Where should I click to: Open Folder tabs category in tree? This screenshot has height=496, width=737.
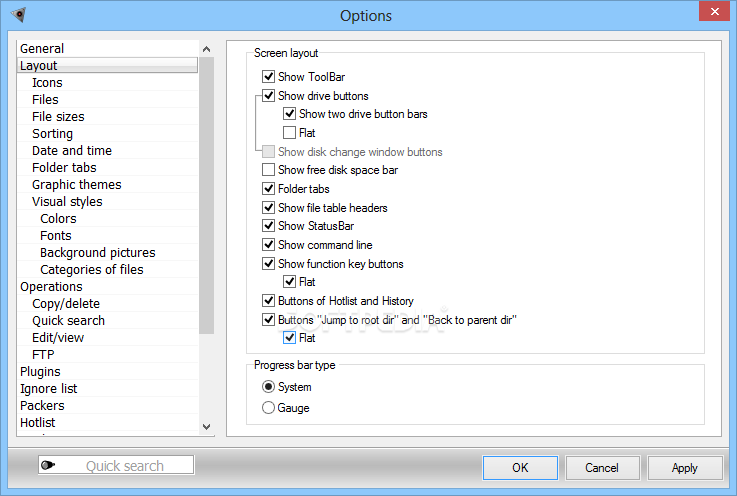point(108,167)
